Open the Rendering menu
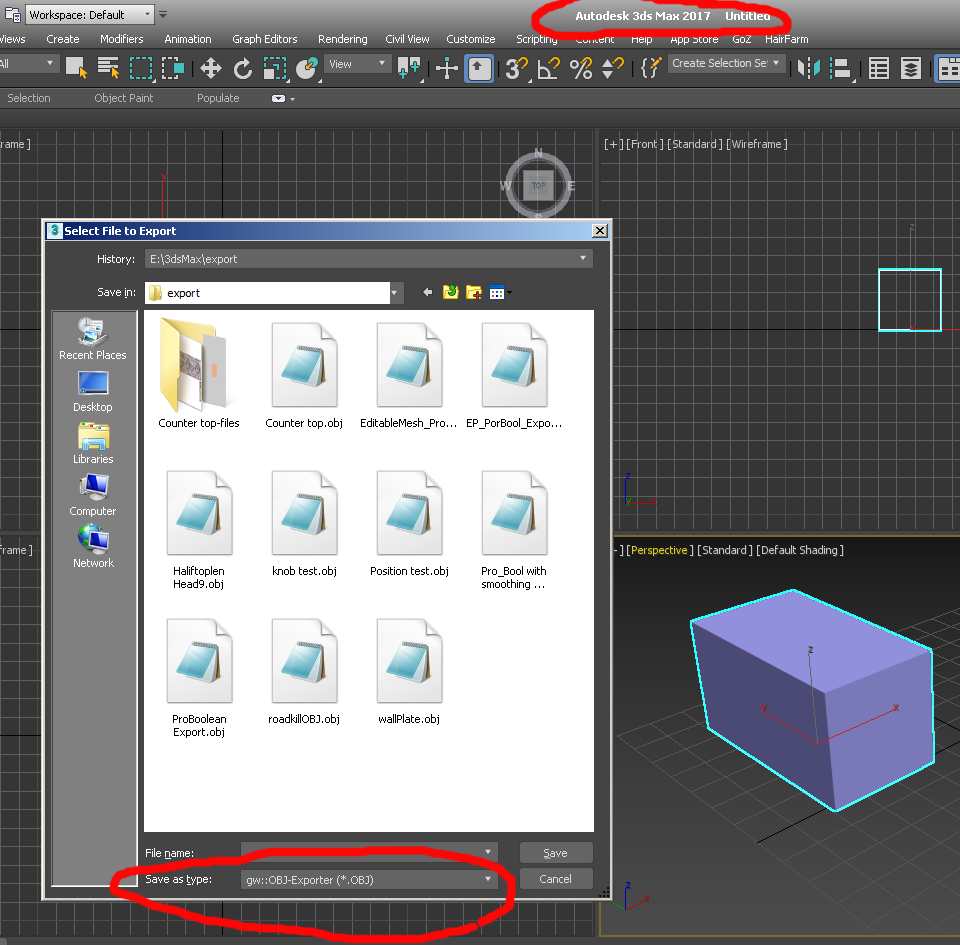Screen dimensions: 960x945 pyautogui.click(x=343, y=39)
